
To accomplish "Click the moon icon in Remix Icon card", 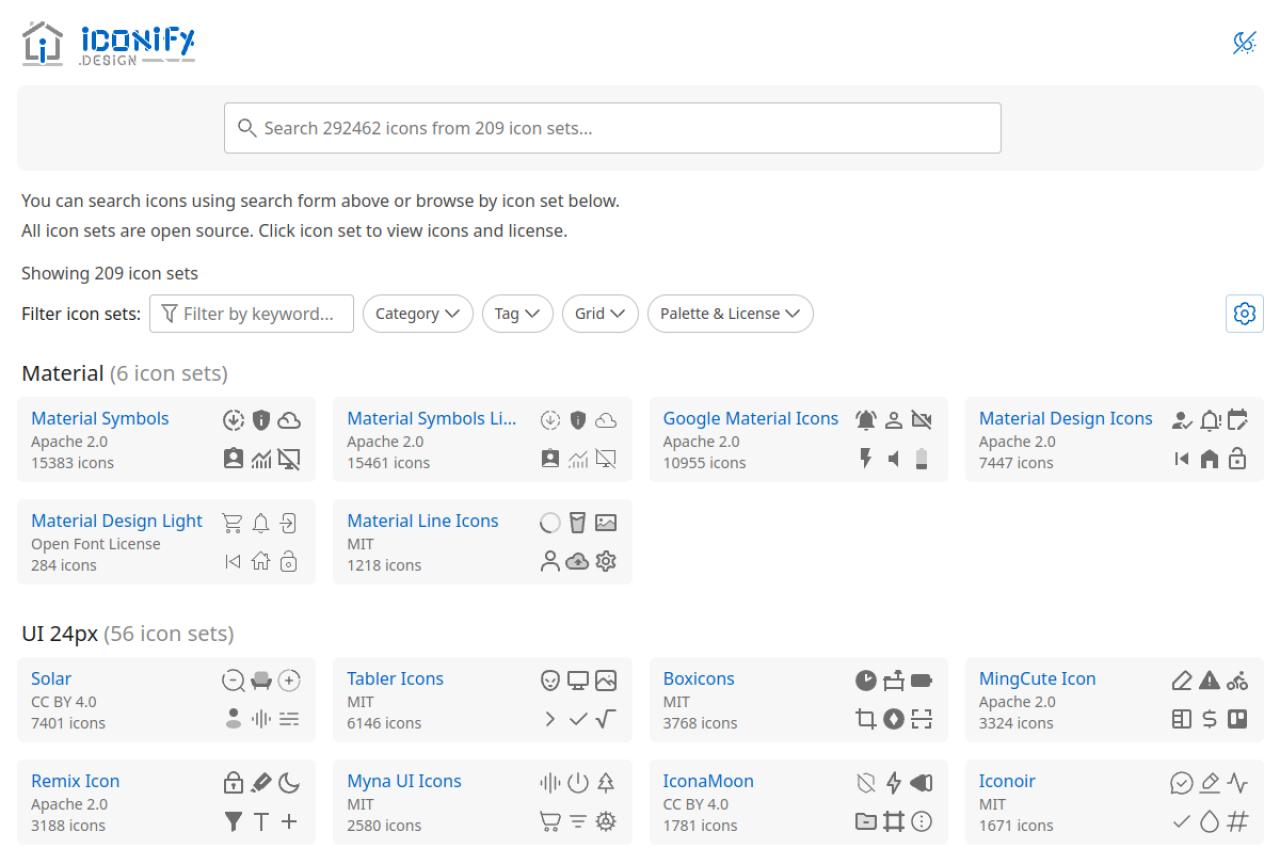I will [289, 782].
